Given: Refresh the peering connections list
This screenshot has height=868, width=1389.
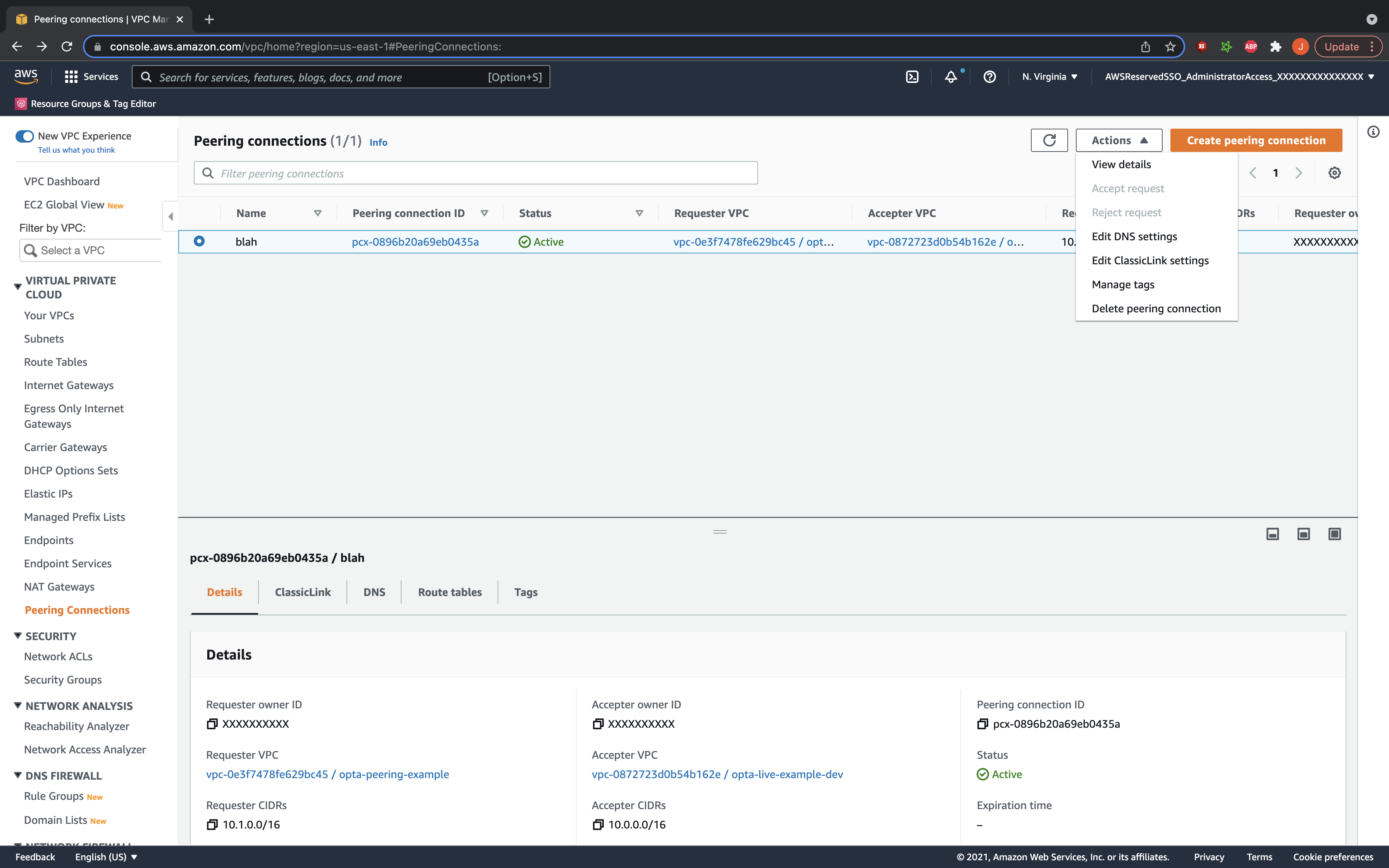Looking at the screenshot, I should pos(1049,140).
